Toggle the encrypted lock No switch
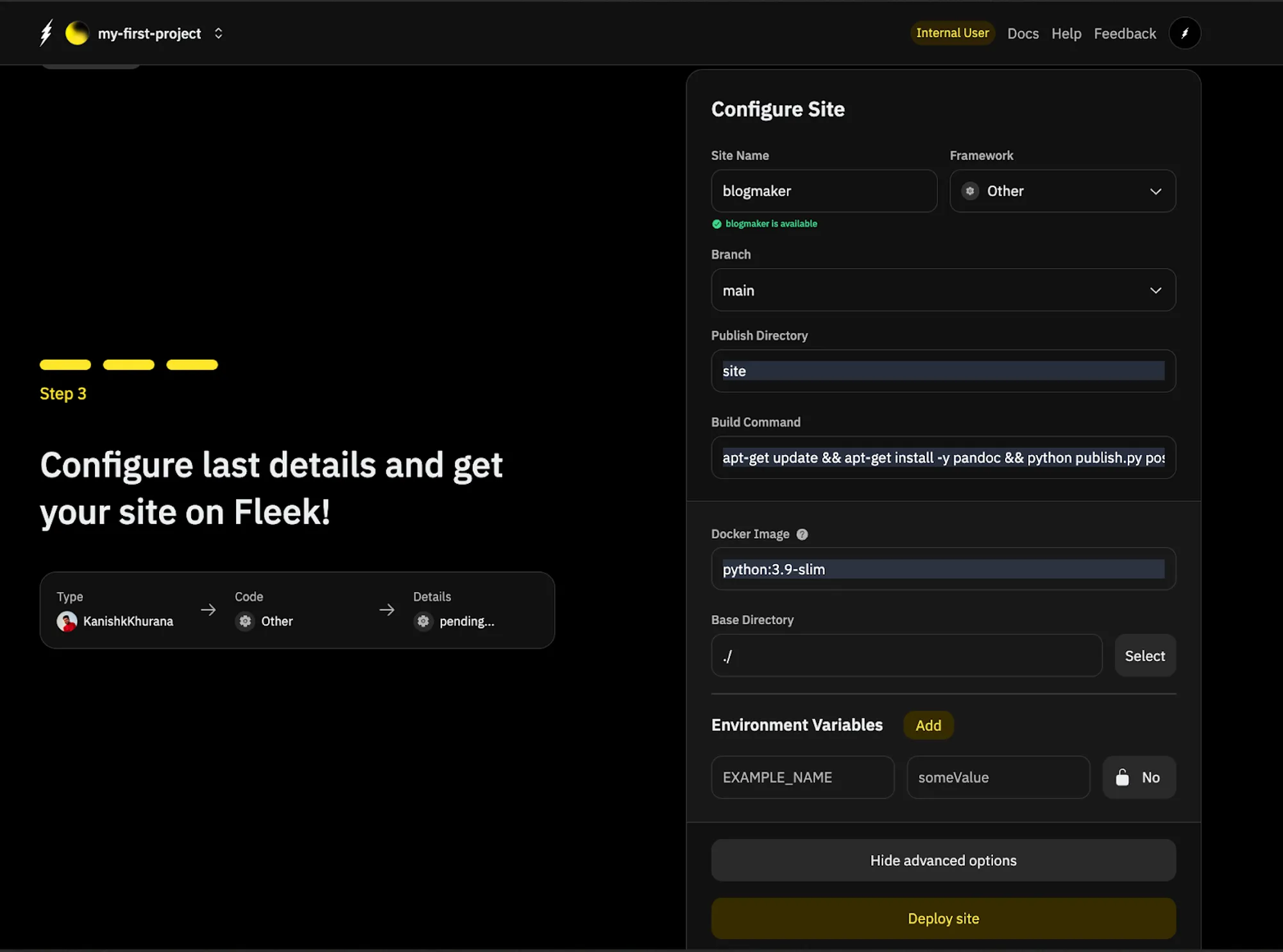This screenshot has width=1283, height=952. (x=1139, y=778)
